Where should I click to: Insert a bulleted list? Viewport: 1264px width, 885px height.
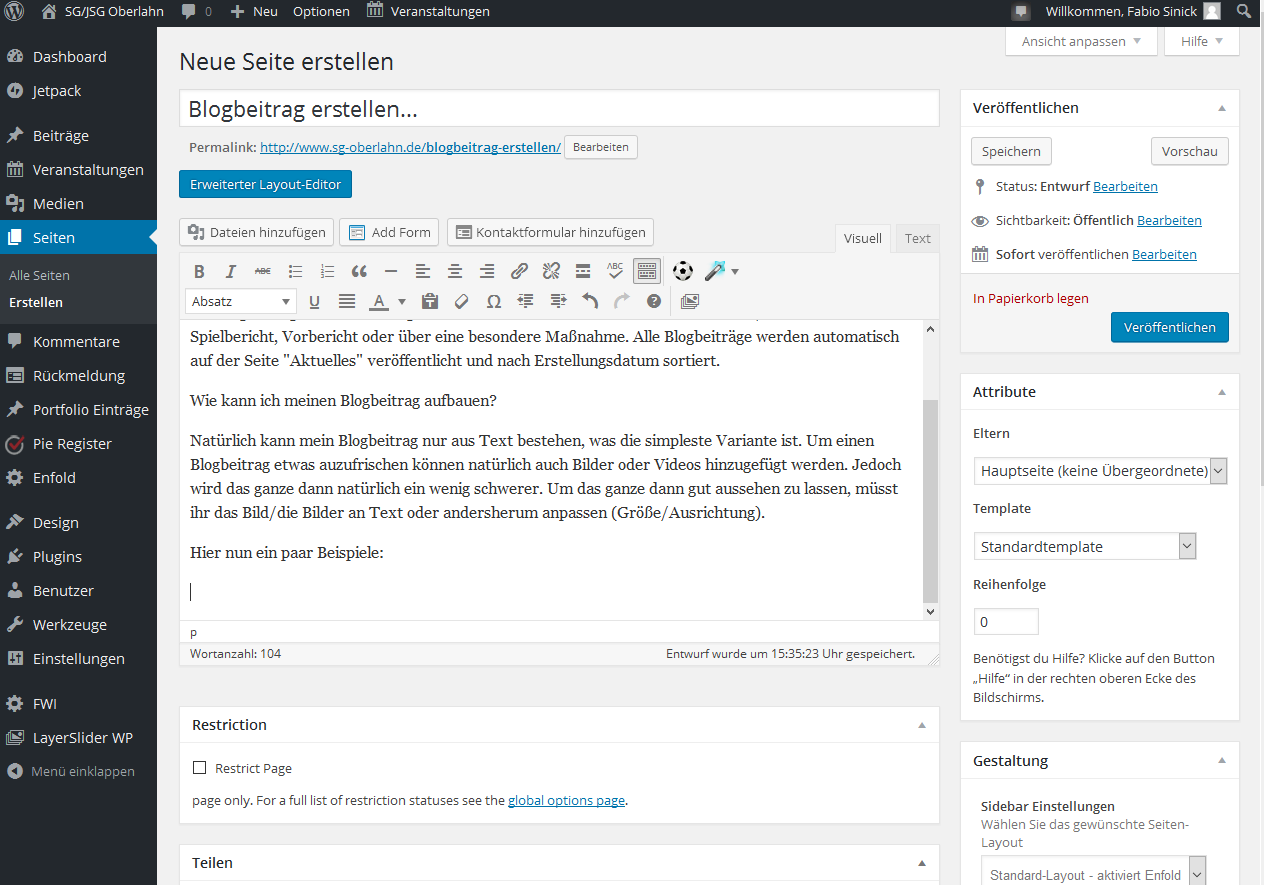295,270
